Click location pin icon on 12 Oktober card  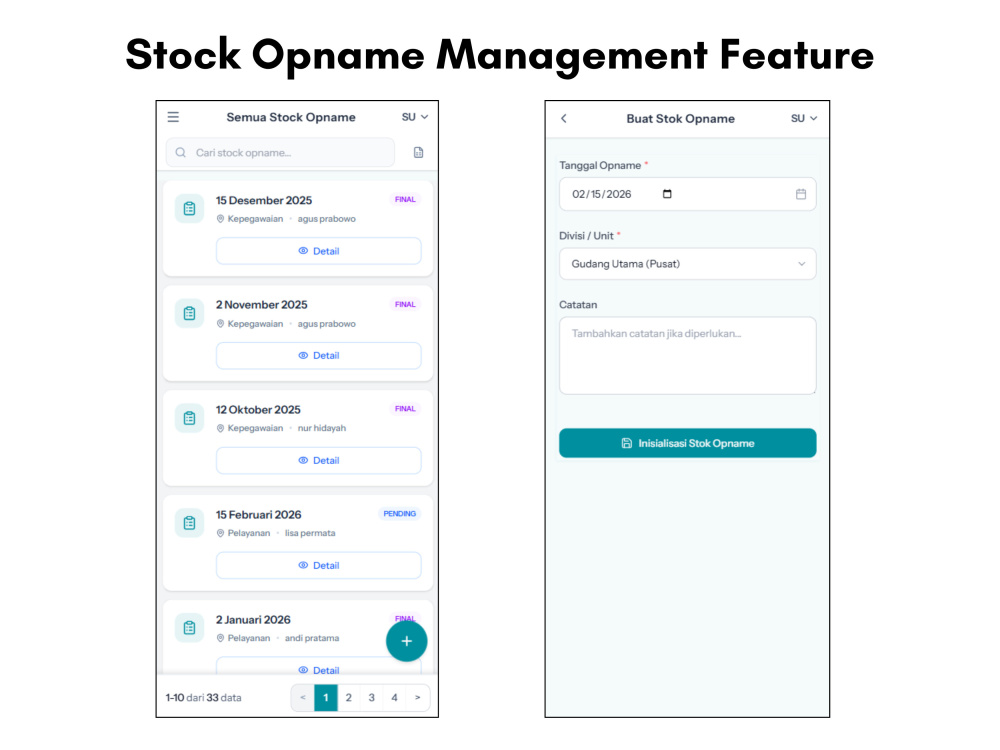click(x=220, y=428)
